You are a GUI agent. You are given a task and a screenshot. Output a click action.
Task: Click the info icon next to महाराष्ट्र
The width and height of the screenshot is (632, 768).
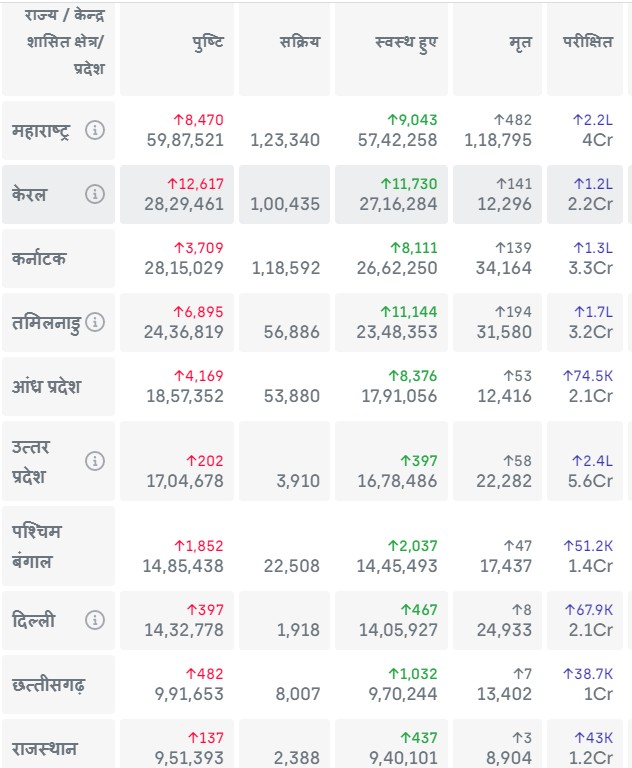point(95,130)
